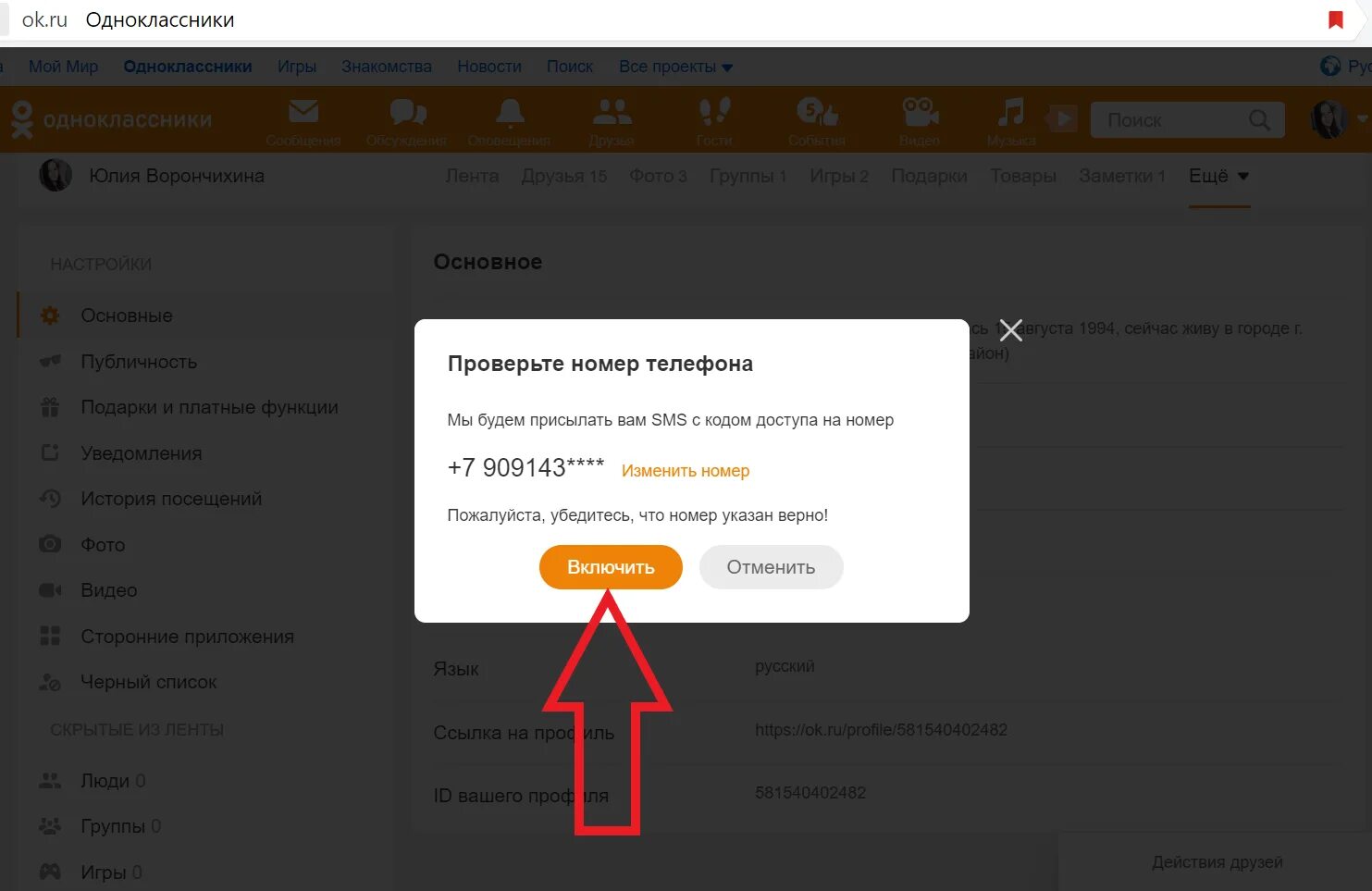1372x891 pixels.
Task: Click the Сторонние приложения grid icon
Action: point(50,636)
